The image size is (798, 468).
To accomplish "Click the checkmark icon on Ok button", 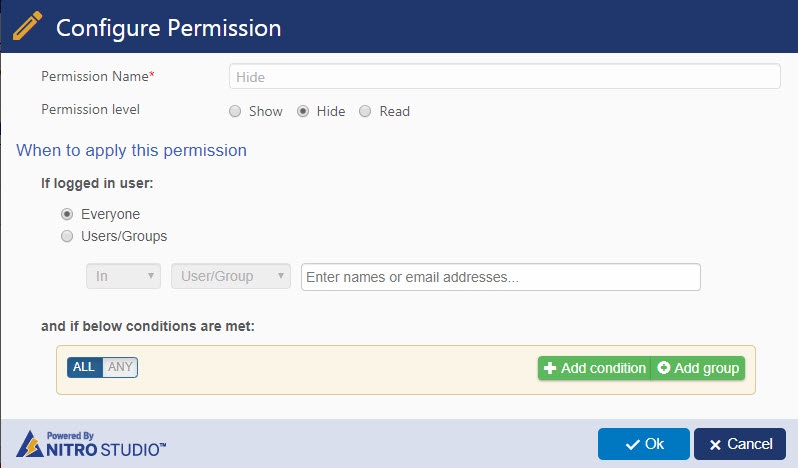I will tap(632, 444).
